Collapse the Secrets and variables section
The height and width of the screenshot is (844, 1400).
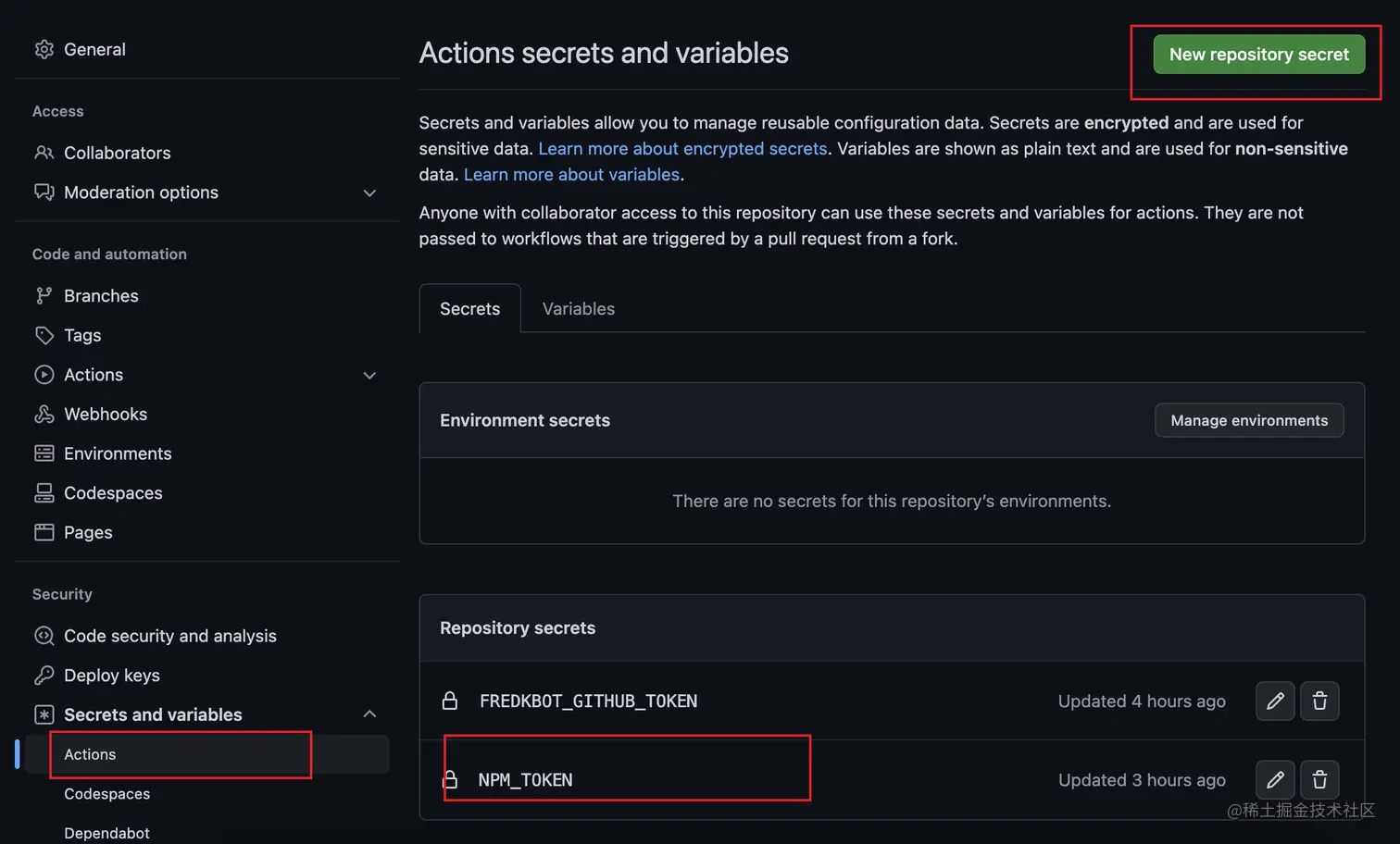[369, 714]
